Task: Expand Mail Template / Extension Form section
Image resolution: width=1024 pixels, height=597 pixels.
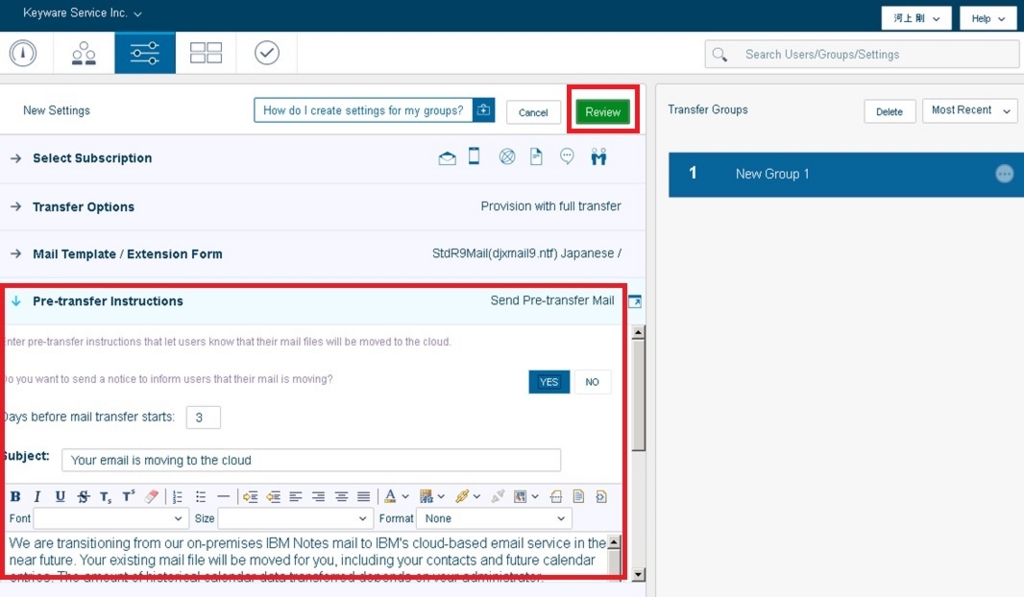Action: click(x=16, y=253)
